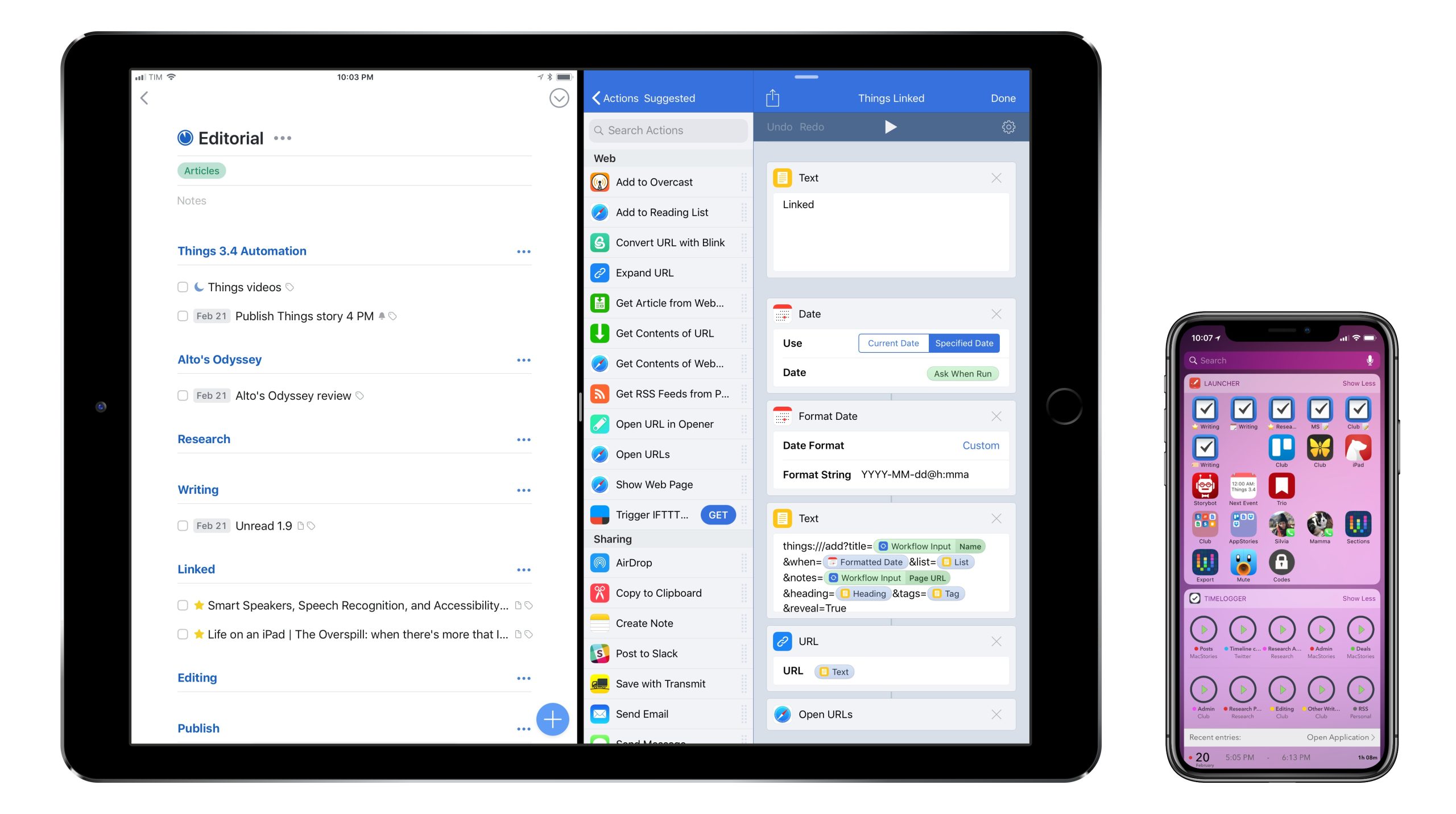Open workflow settings via the gear icon

point(1008,127)
